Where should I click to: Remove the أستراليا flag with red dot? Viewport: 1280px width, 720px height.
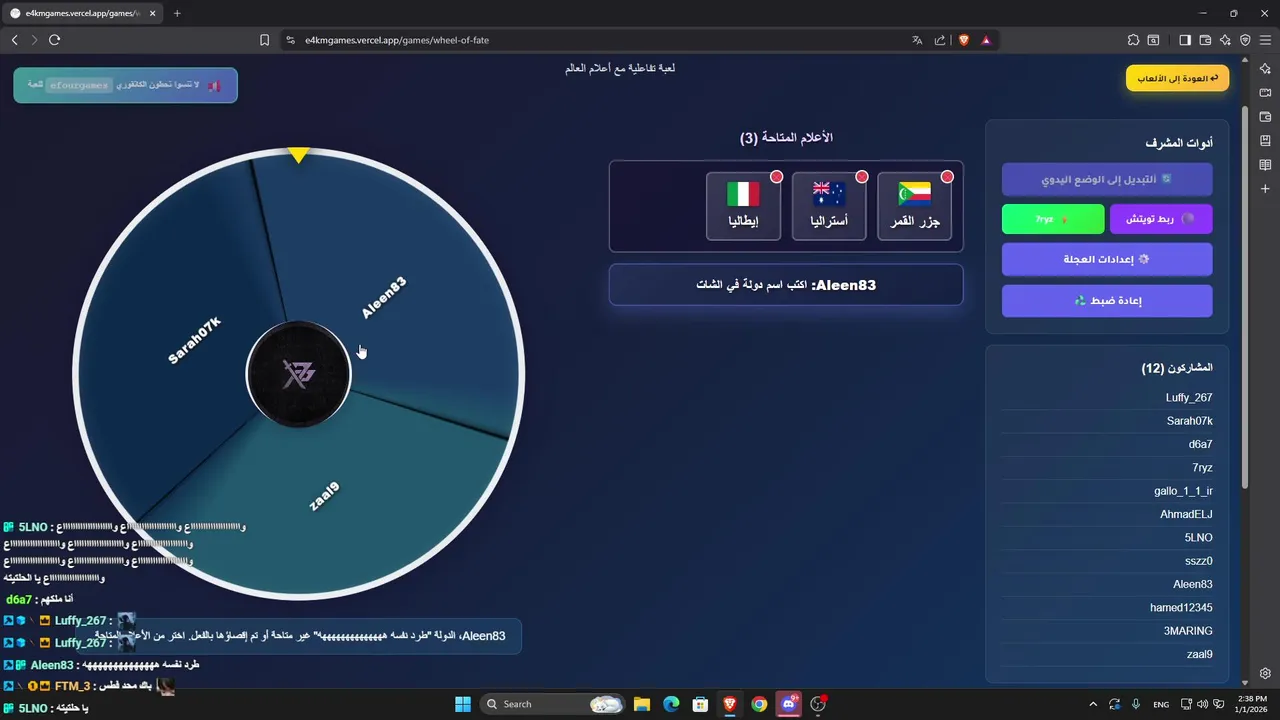(861, 177)
